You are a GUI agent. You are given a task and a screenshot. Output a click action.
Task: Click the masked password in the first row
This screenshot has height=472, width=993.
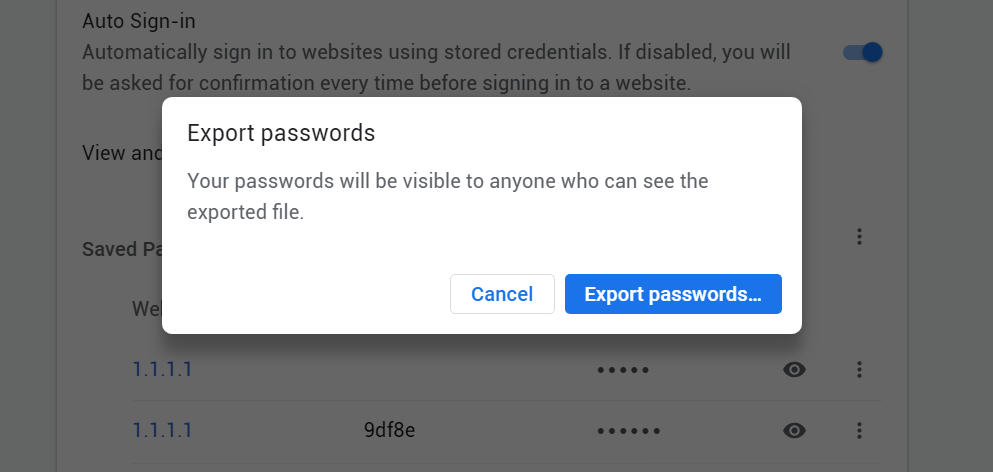pos(623,371)
